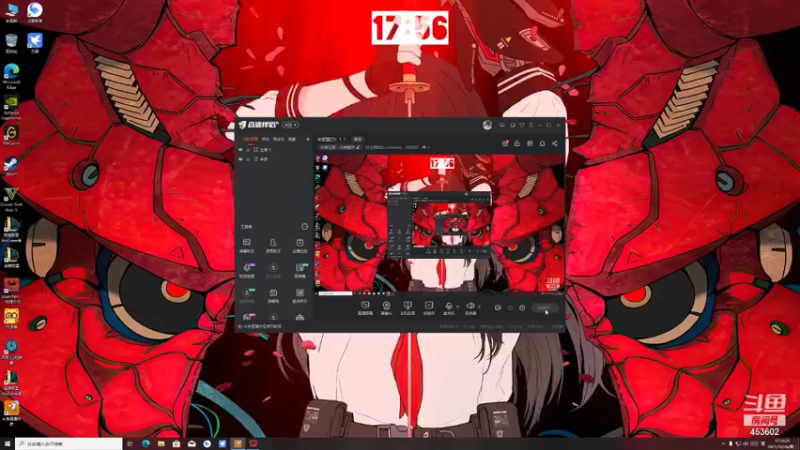
Task: Click the speaker icon in bottom toolbar
Action: (x=470, y=307)
